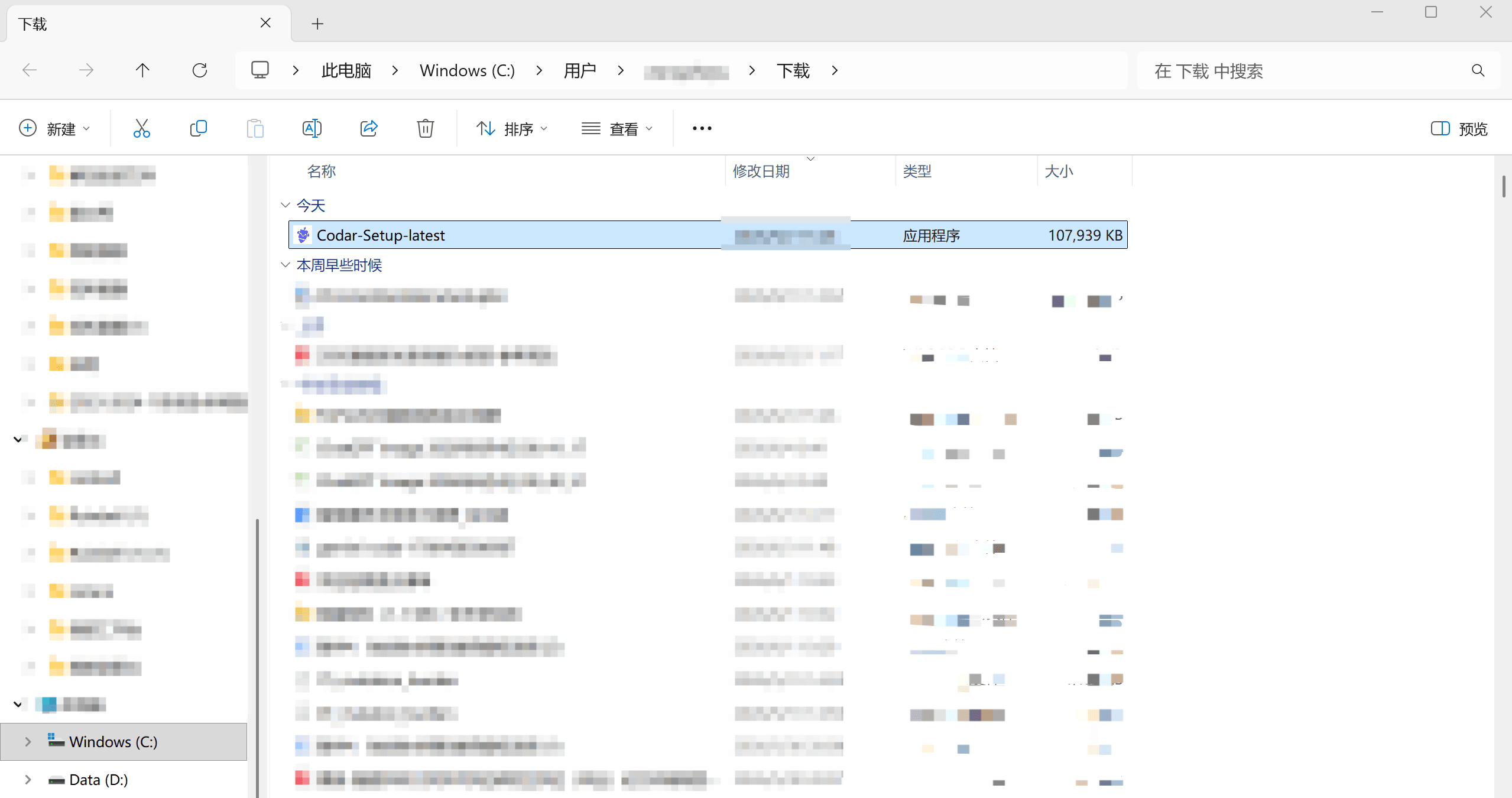The height and width of the screenshot is (798, 1512).
Task: Click the Rename icon in toolbar
Action: [x=312, y=128]
